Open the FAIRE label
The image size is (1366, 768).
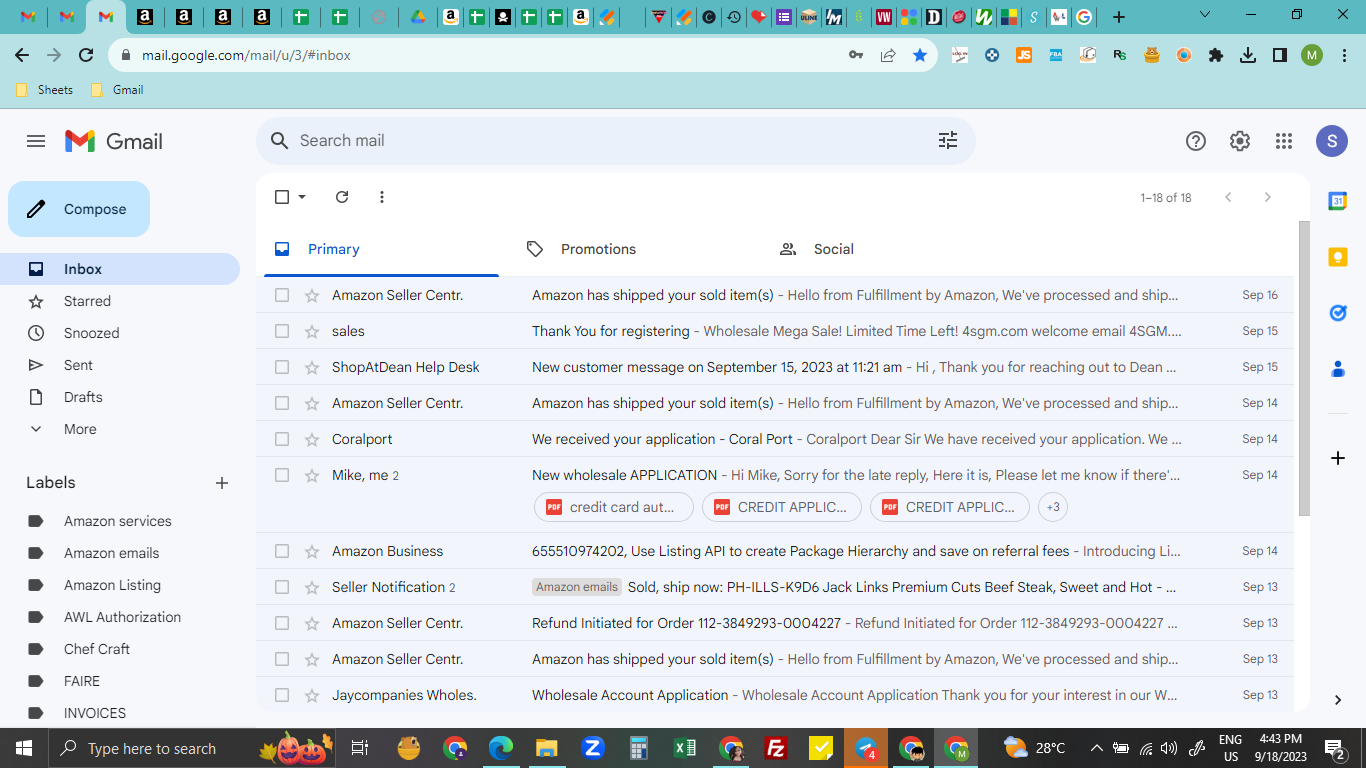[82, 681]
